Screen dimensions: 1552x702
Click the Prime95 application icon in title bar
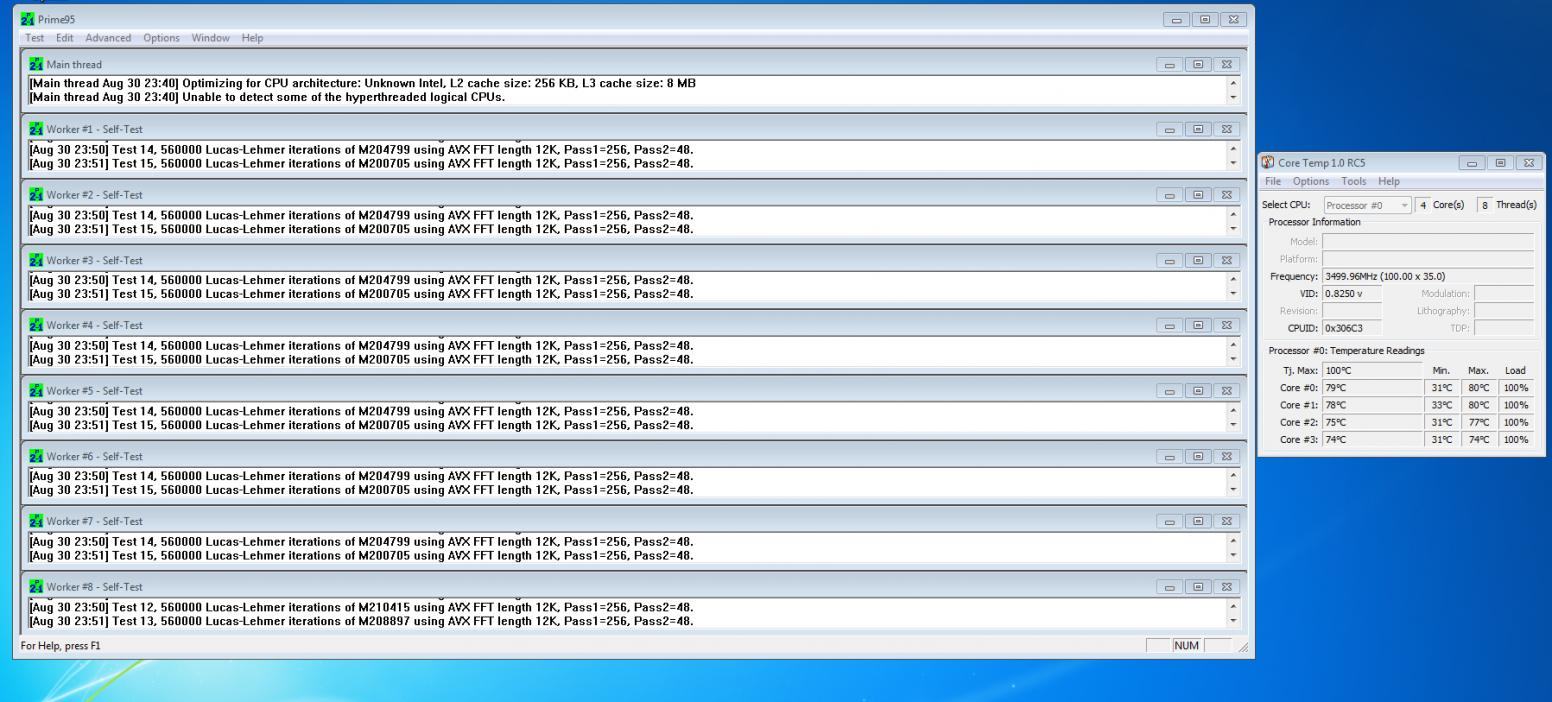[x=28, y=19]
